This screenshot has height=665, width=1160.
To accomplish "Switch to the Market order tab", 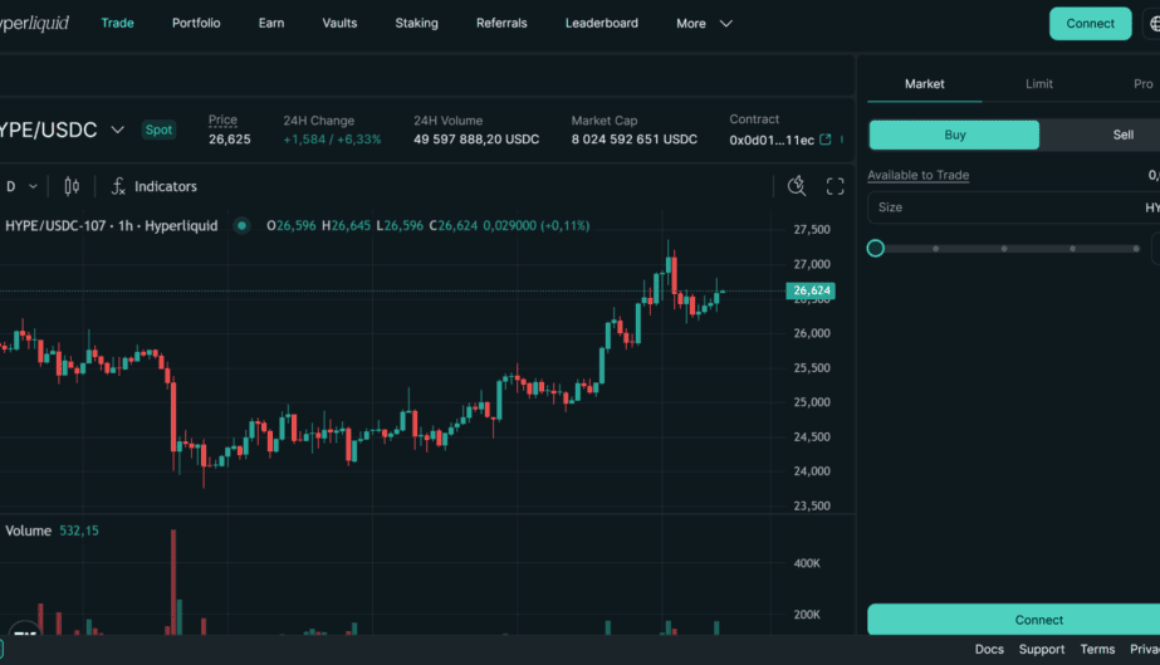I will pyautogui.click(x=924, y=84).
